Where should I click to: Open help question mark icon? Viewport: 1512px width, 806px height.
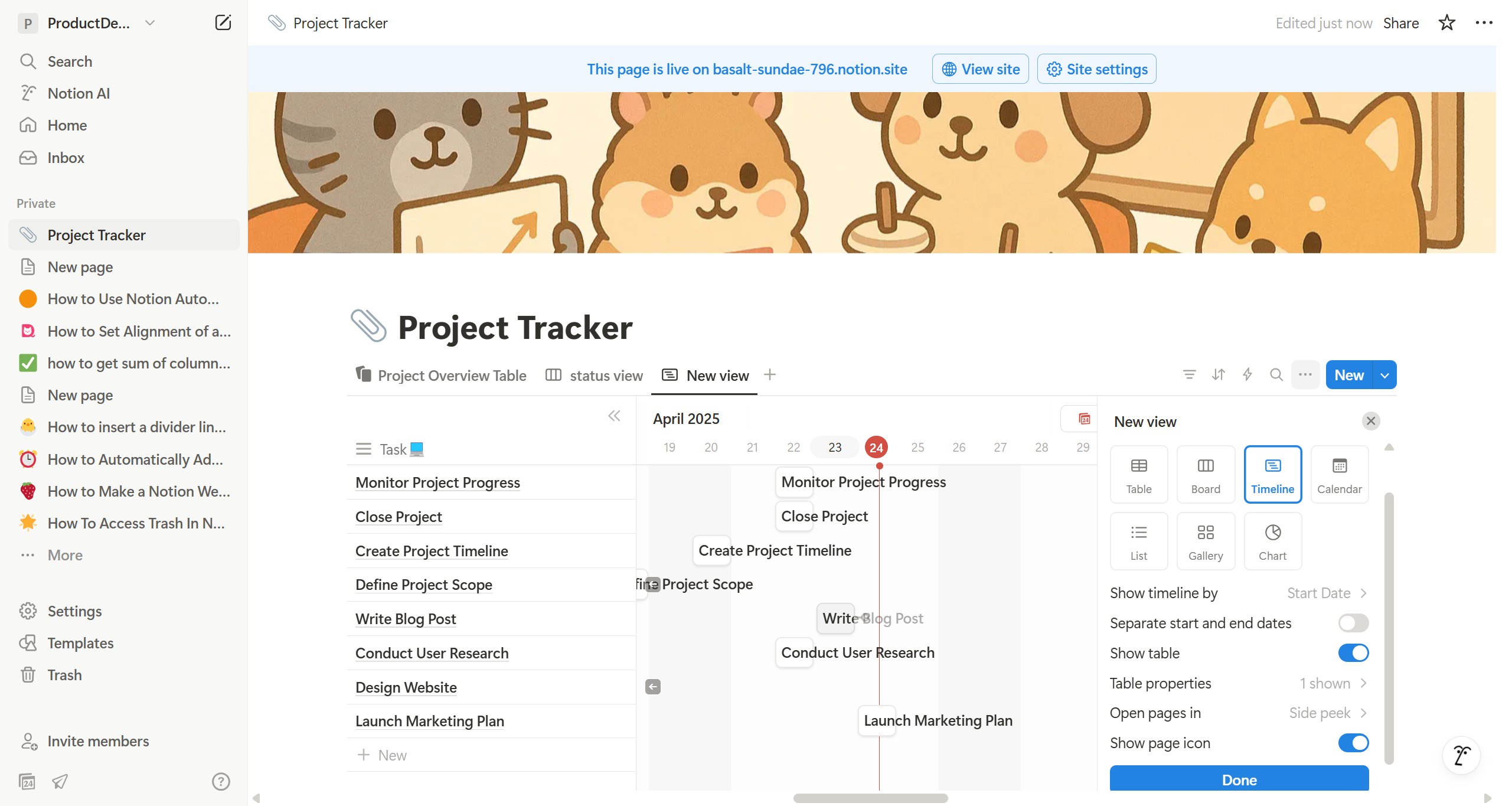221,781
